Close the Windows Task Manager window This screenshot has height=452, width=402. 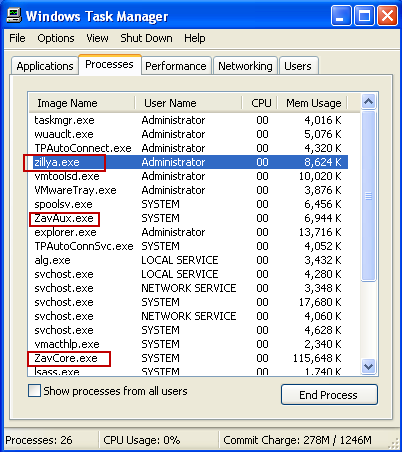(x=387, y=16)
